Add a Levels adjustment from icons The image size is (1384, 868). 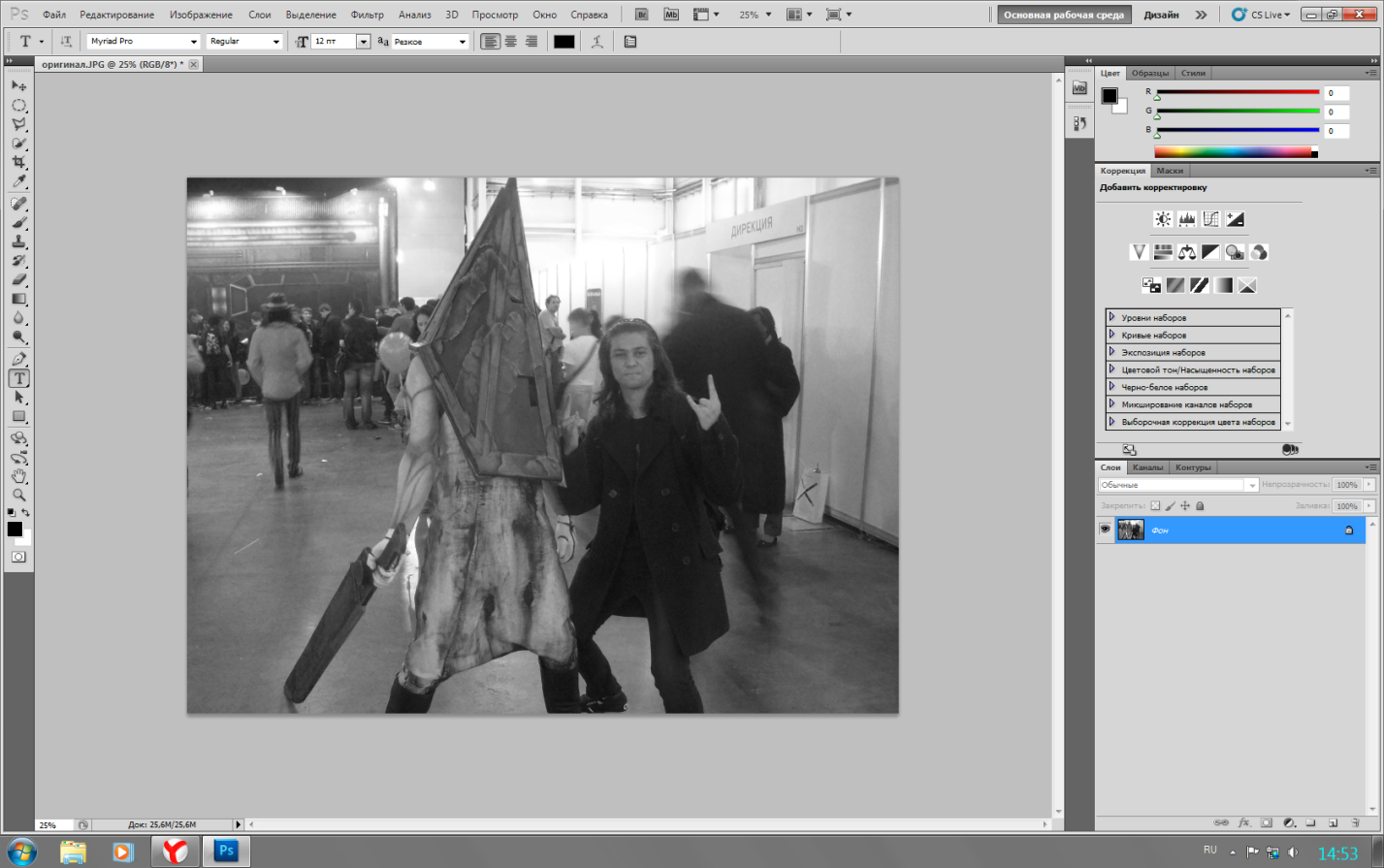click(1186, 219)
